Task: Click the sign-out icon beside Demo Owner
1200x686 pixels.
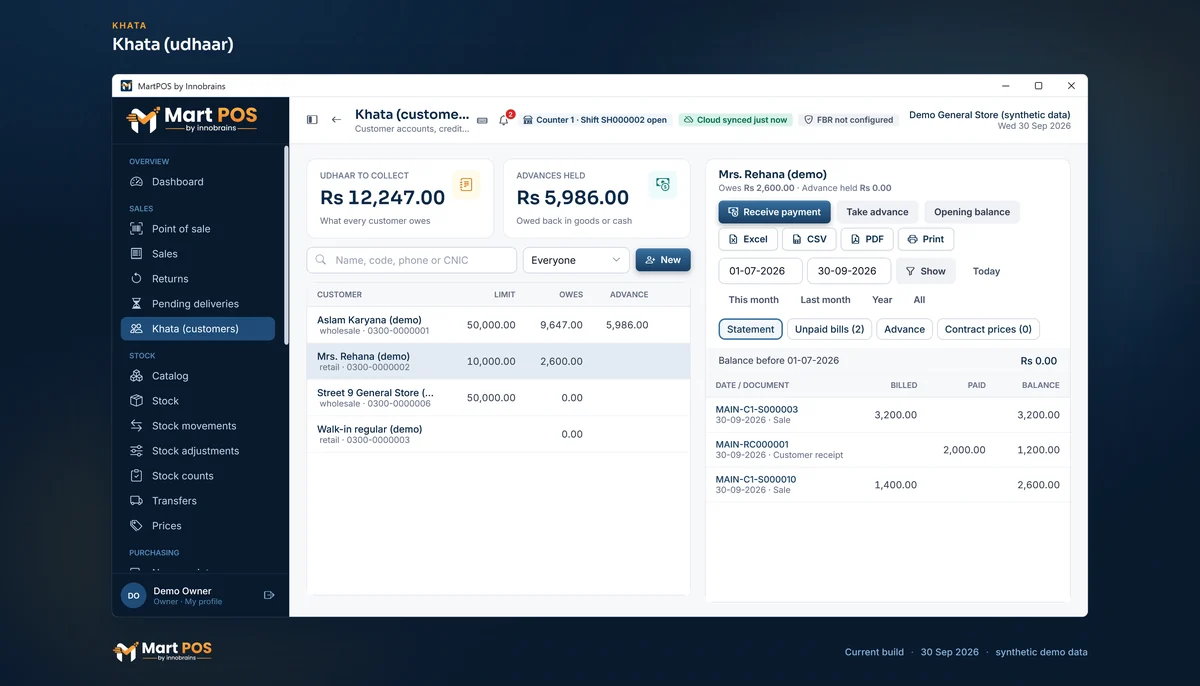Action: (x=269, y=595)
